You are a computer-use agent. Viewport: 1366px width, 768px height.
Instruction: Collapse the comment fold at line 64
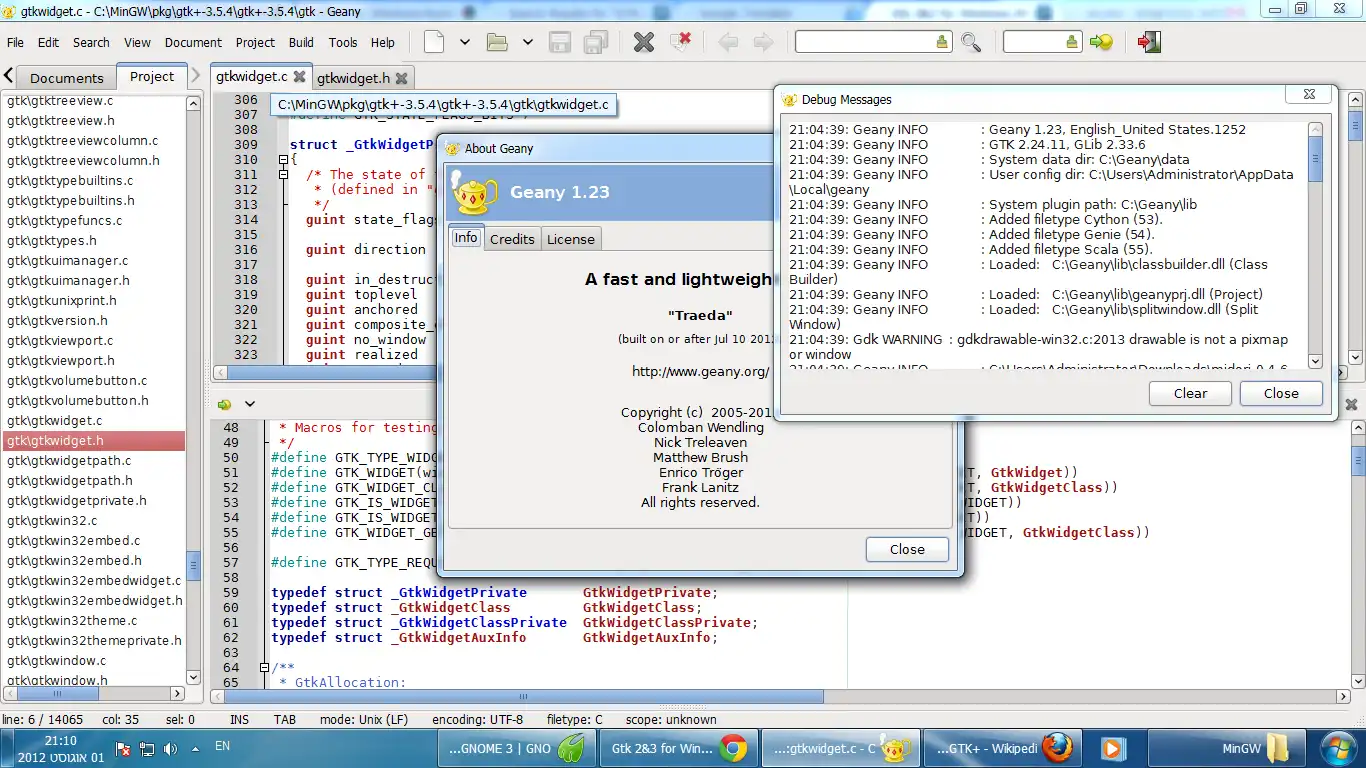[263, 668]
